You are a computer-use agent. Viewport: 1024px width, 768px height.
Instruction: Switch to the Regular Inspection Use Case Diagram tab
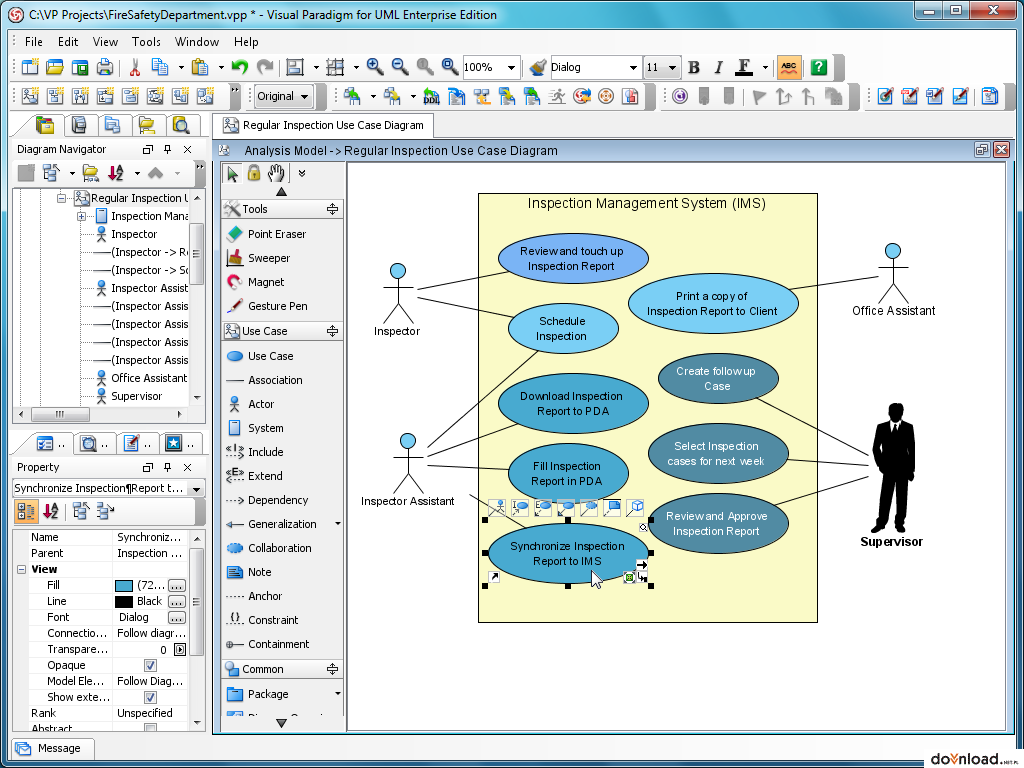point(324,125)
